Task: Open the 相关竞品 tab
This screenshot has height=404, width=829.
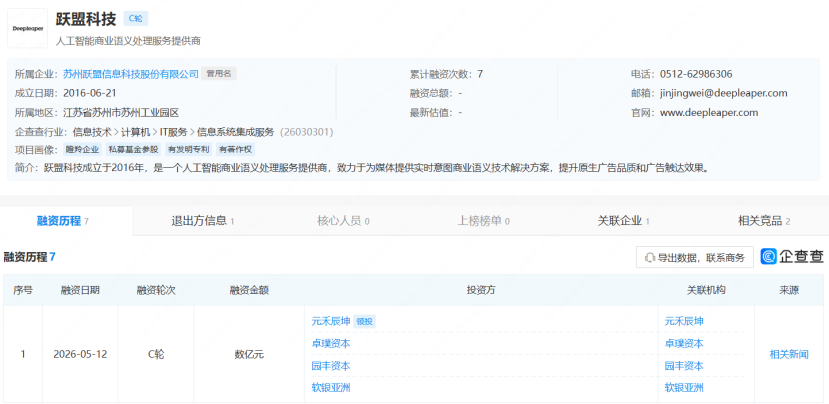Action: [x=764, y=221]
